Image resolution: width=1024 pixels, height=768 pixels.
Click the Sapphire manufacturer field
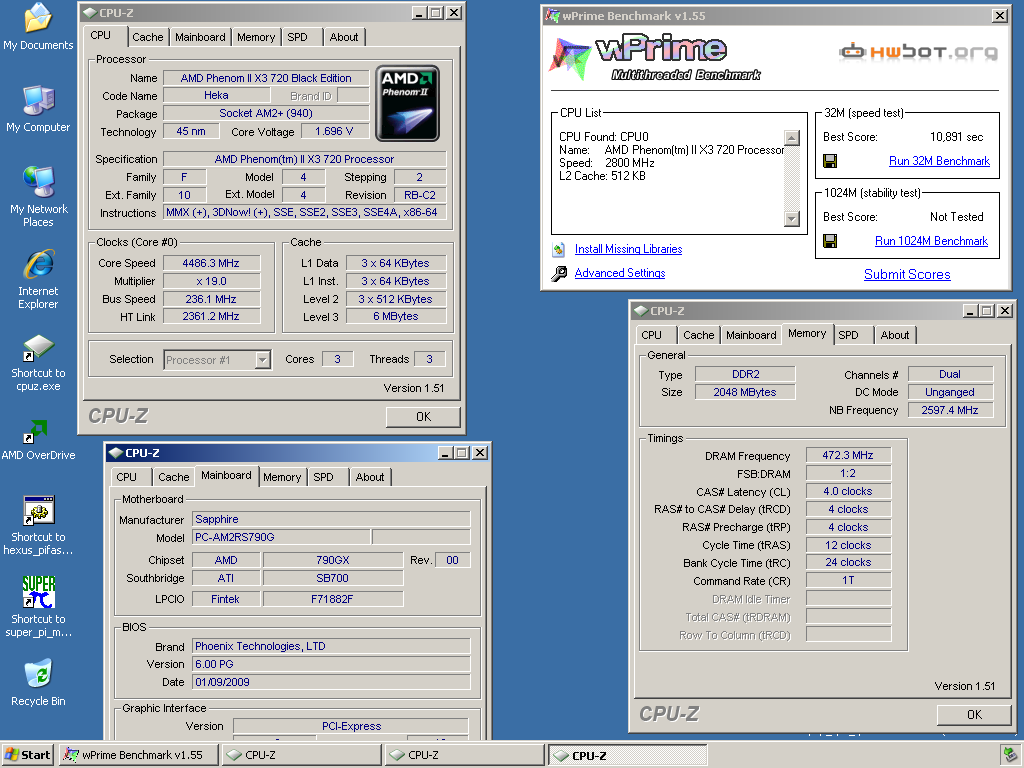click(x=331, y=519)
